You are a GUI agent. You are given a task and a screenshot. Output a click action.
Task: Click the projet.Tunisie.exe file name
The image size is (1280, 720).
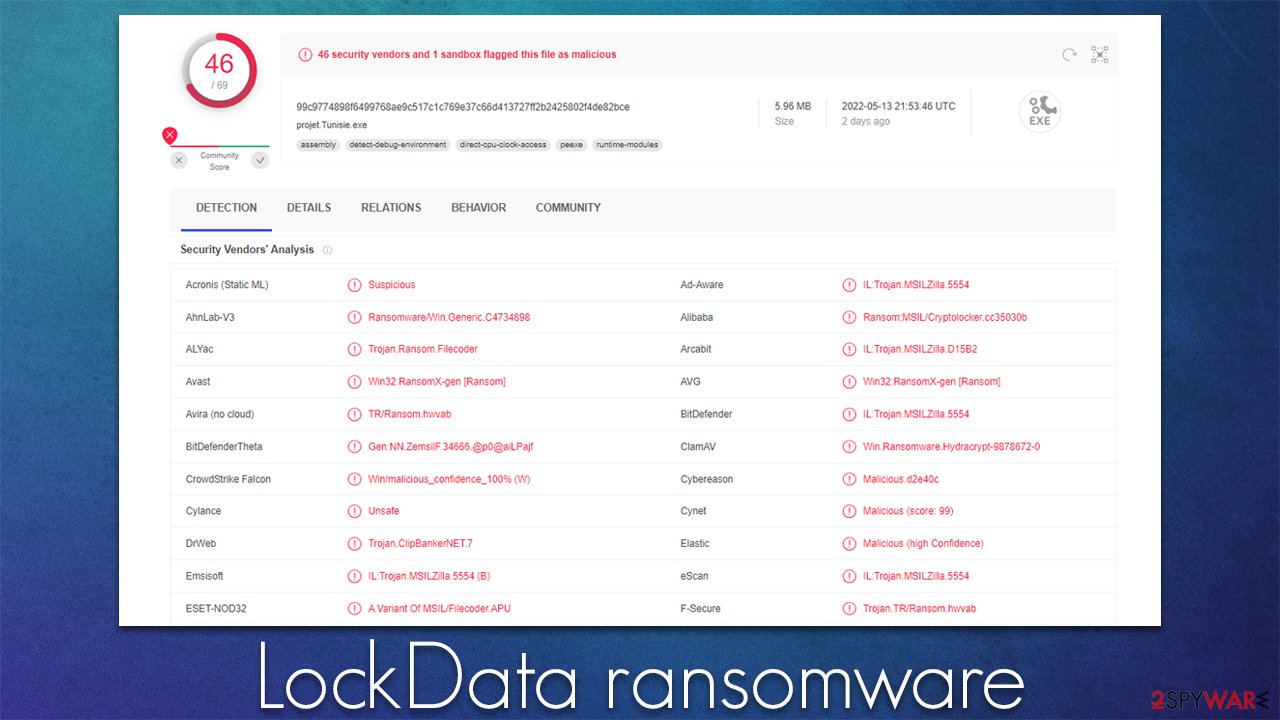pyautogui.click(x=332, y=125)
